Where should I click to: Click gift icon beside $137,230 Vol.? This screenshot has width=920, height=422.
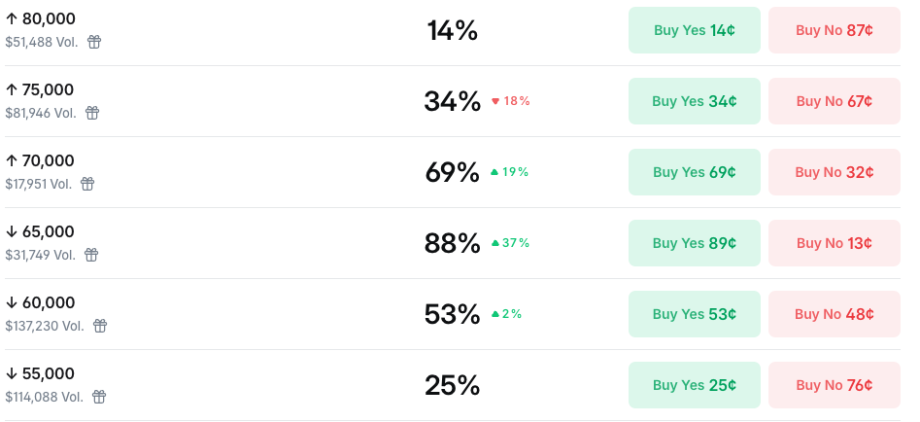pyautogui.click(x=100, y=326)
